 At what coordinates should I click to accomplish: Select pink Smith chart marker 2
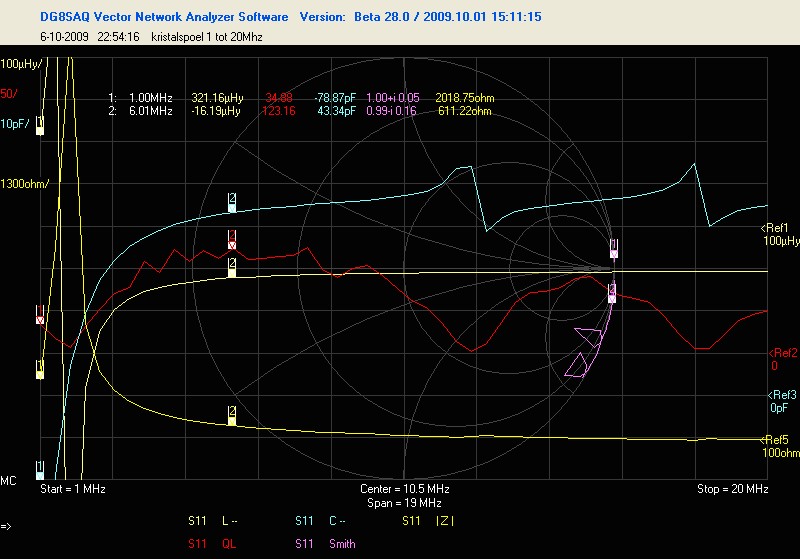[612, 293]
